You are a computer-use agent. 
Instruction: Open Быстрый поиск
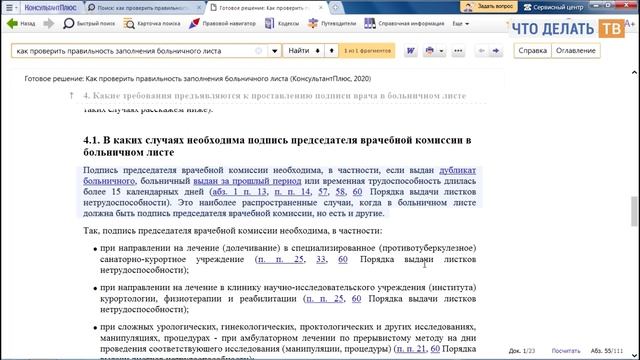(x=89, y=24)
